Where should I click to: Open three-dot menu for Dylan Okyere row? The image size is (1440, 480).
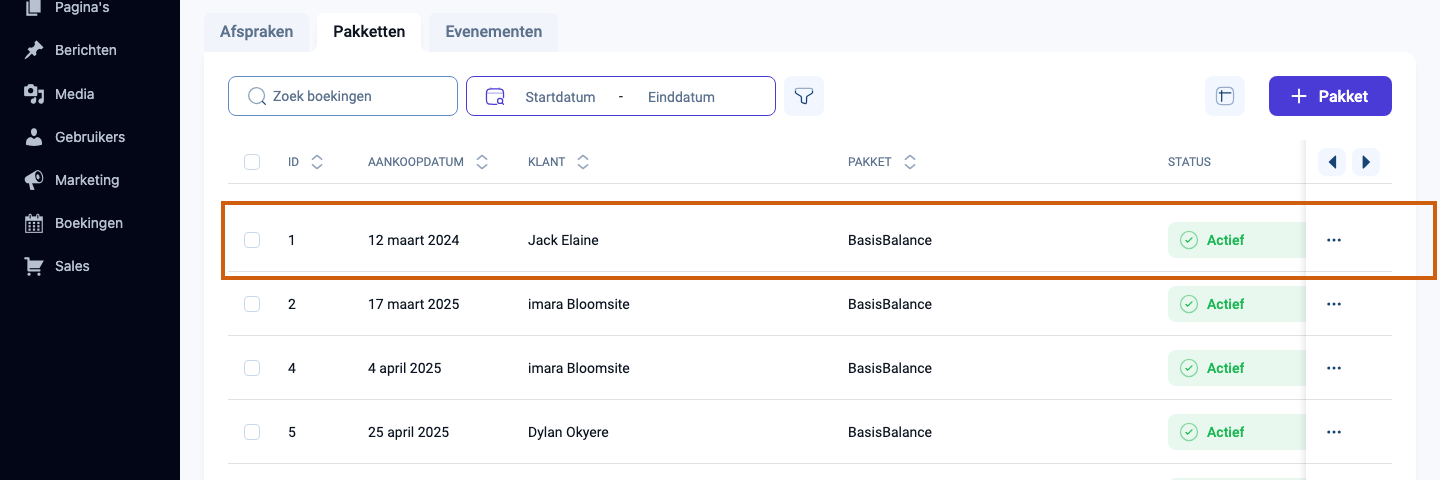pyautogui.click(x=1333, y=432)
